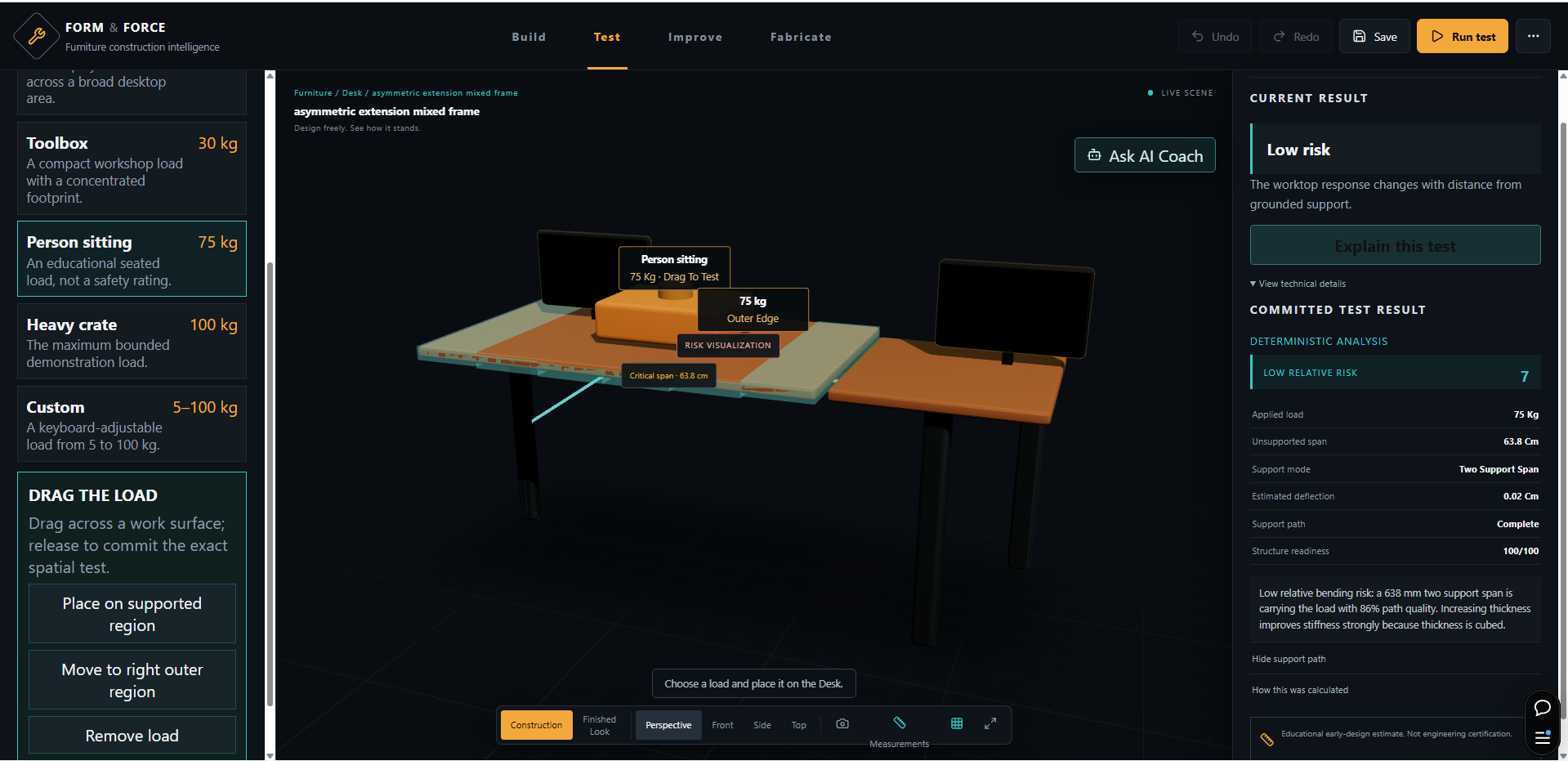Expand the scene to fullscreen
Screen dimensions: 1568x761
coord(990,724)
